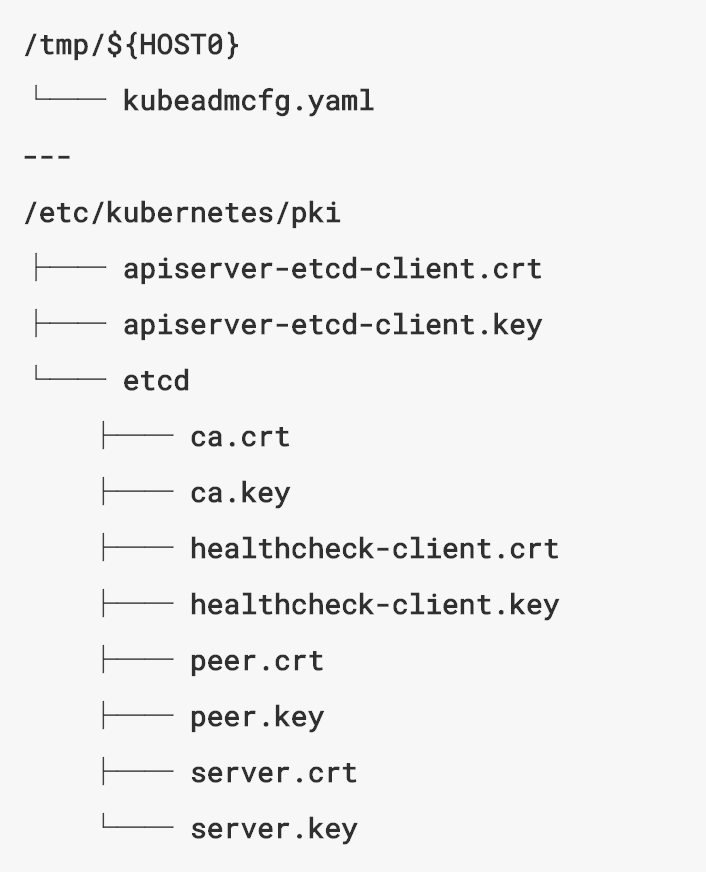706x872 pixels.
Task: Select apiserver-etcd-client.crt in the tree
Action: click(x=332, y=269)
